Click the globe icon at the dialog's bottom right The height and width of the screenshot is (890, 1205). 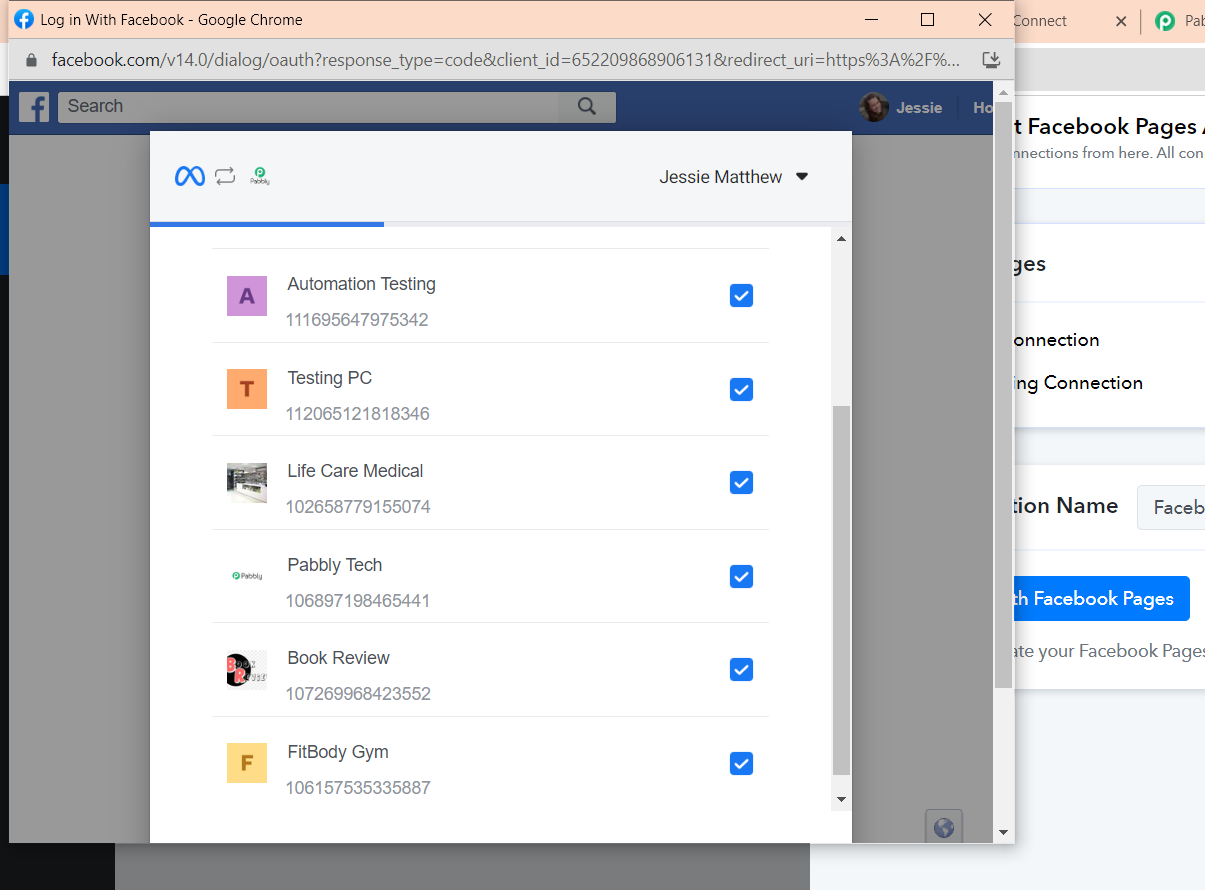click(x=943, y=827)
